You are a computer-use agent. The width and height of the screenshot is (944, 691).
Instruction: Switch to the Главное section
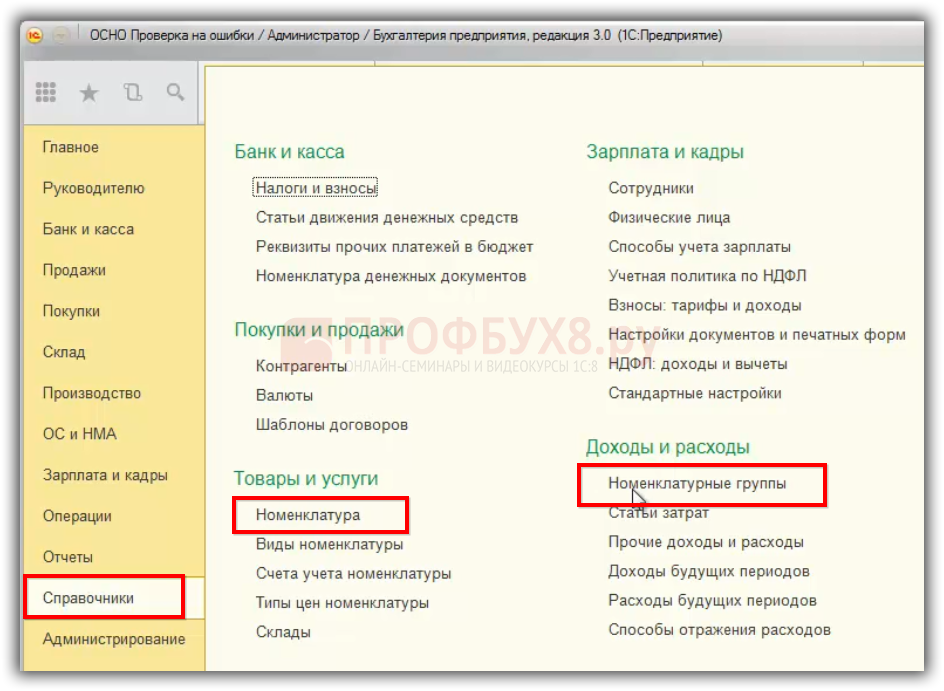(x=70, y=147)
